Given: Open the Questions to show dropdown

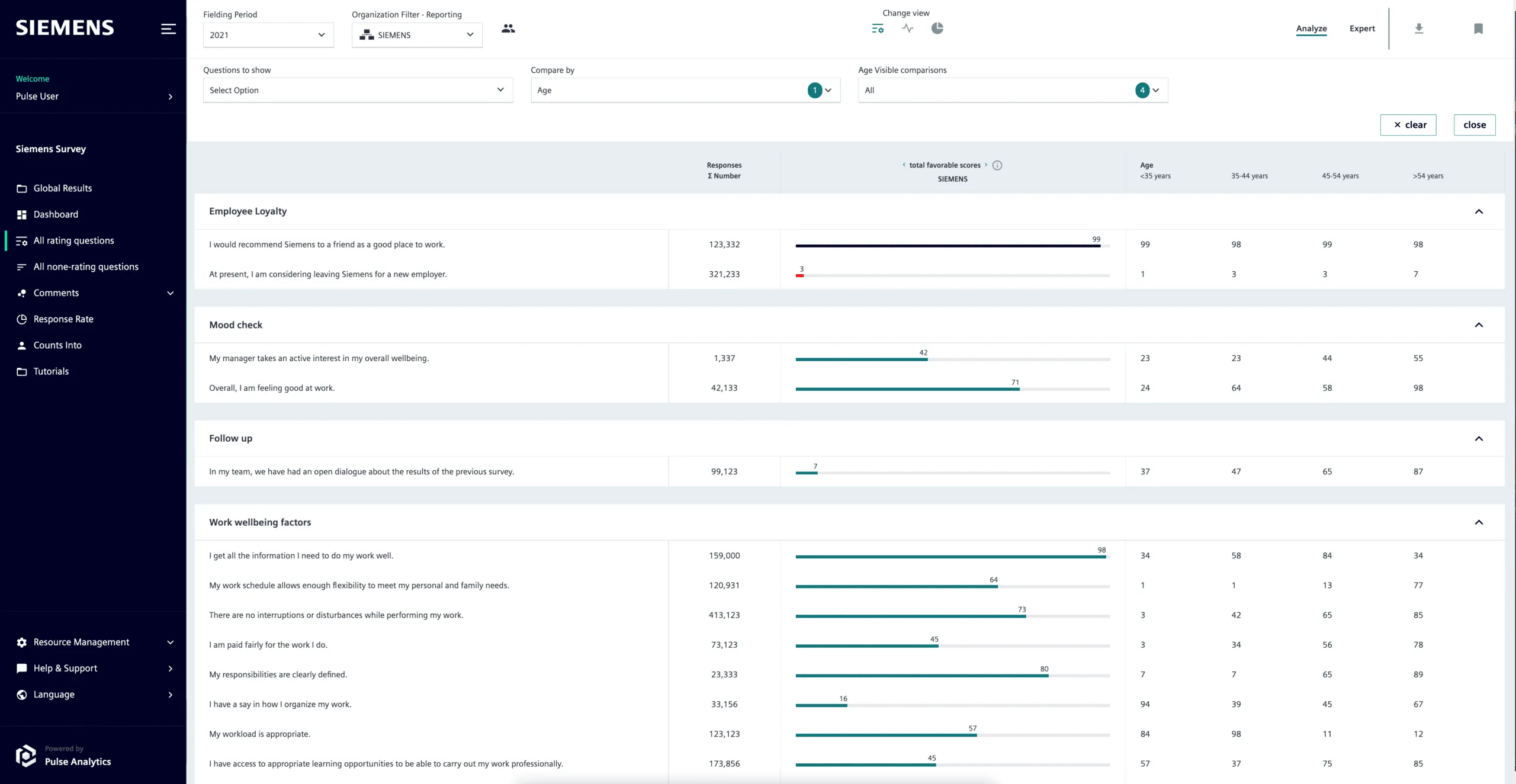Looking at the screenshot, I should click(x=358, y=90).
